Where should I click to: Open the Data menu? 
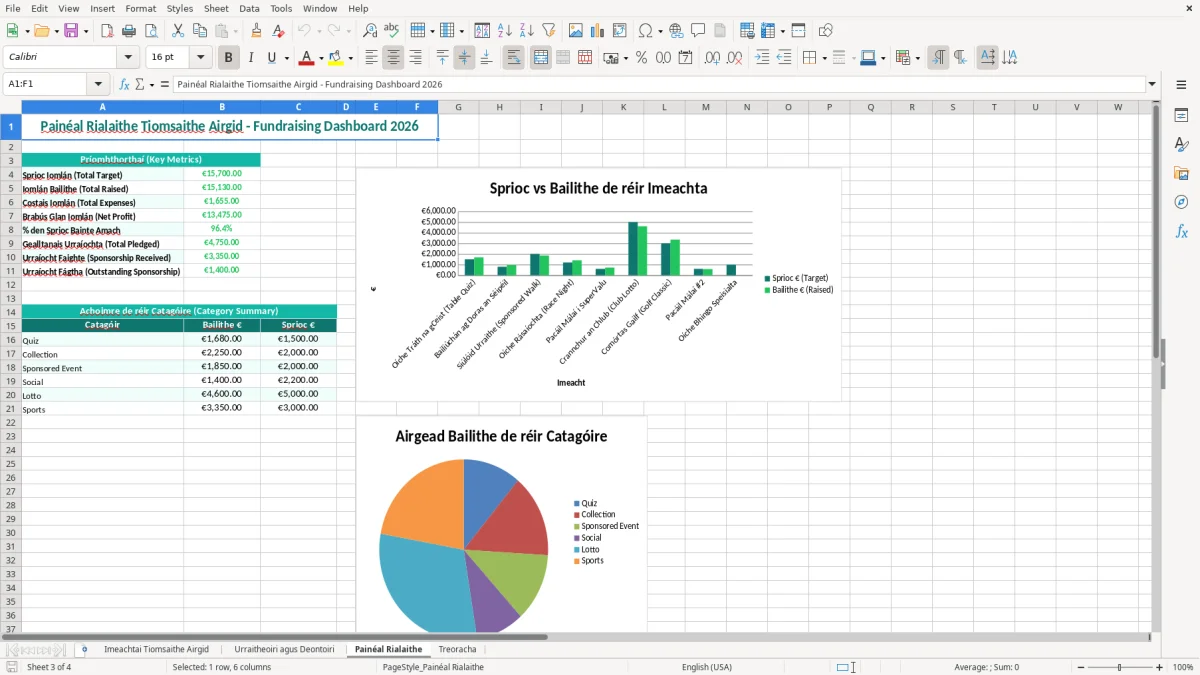pyautogui.click(x=249, y=8)
